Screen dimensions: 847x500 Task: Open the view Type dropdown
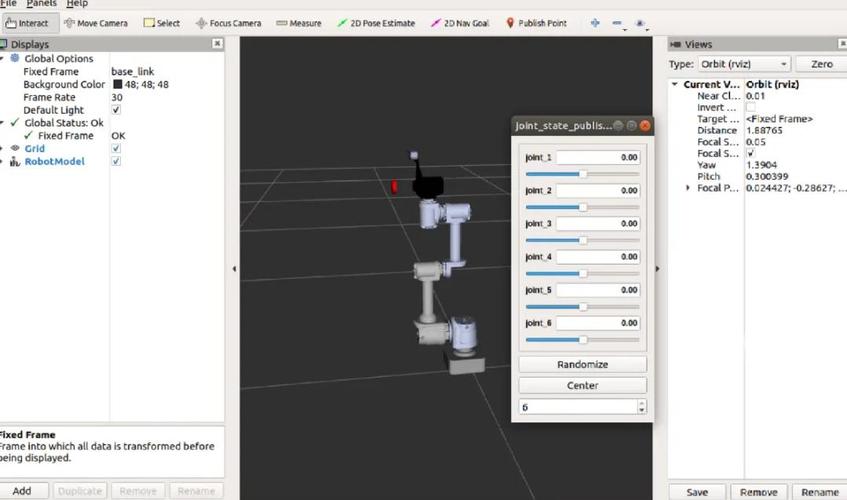pyautogui.click(x=742, y=64)
